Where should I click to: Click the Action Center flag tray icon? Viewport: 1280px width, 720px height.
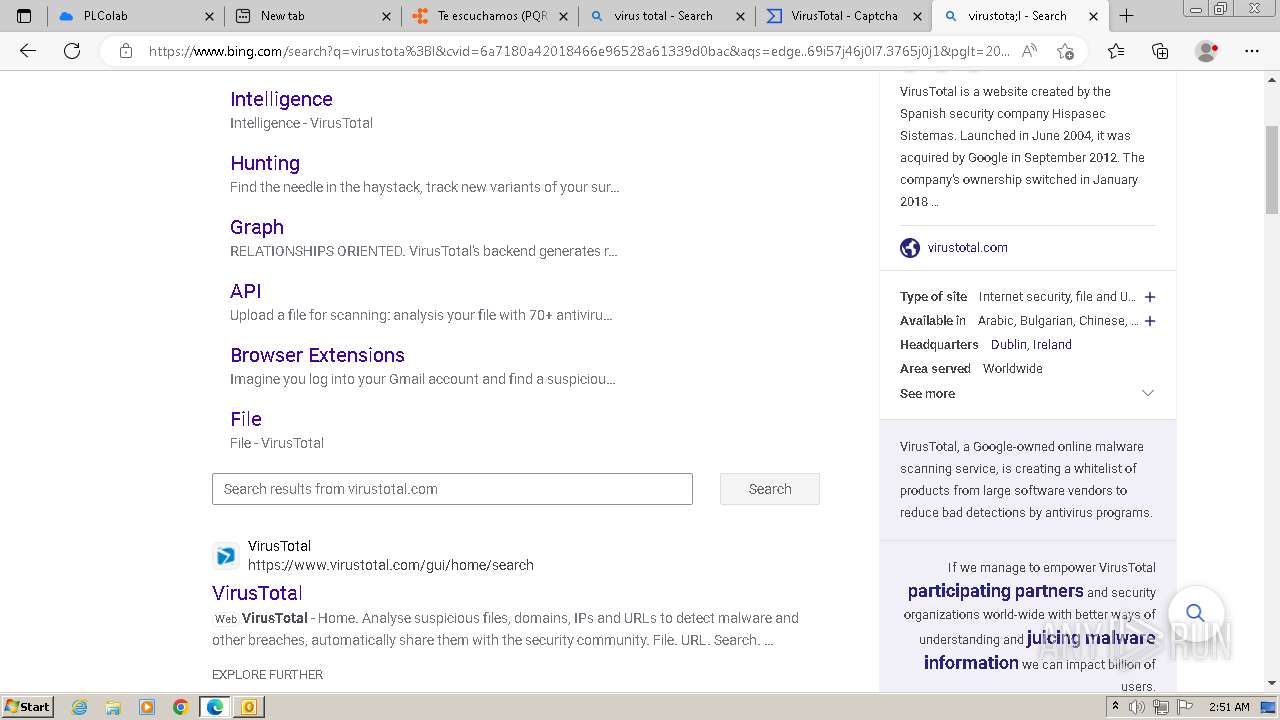click(x=1185, y=707)
